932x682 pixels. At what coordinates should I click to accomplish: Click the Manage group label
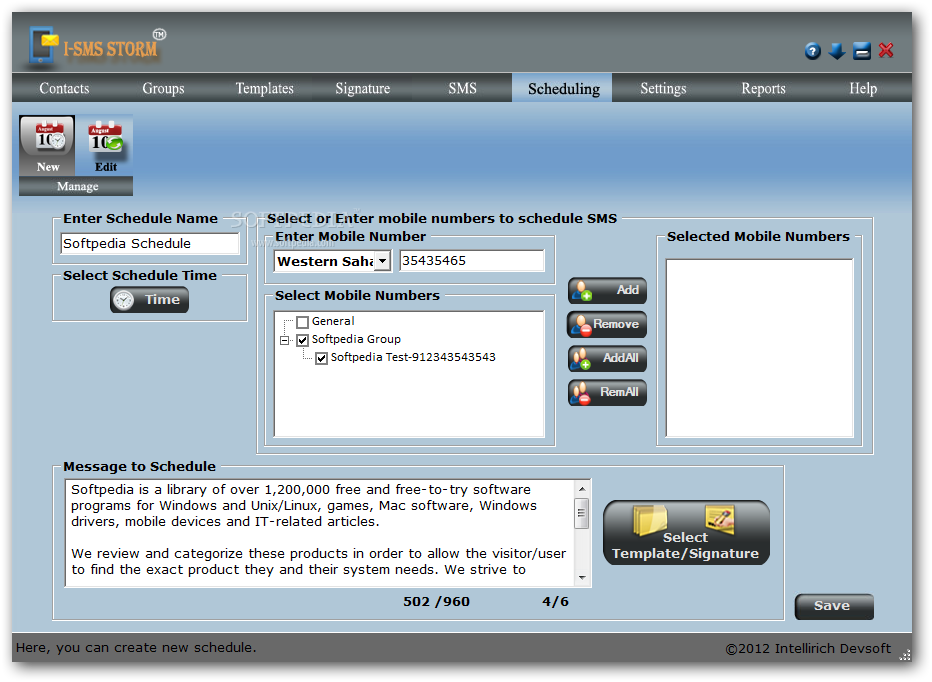click(x=77, y=186)
